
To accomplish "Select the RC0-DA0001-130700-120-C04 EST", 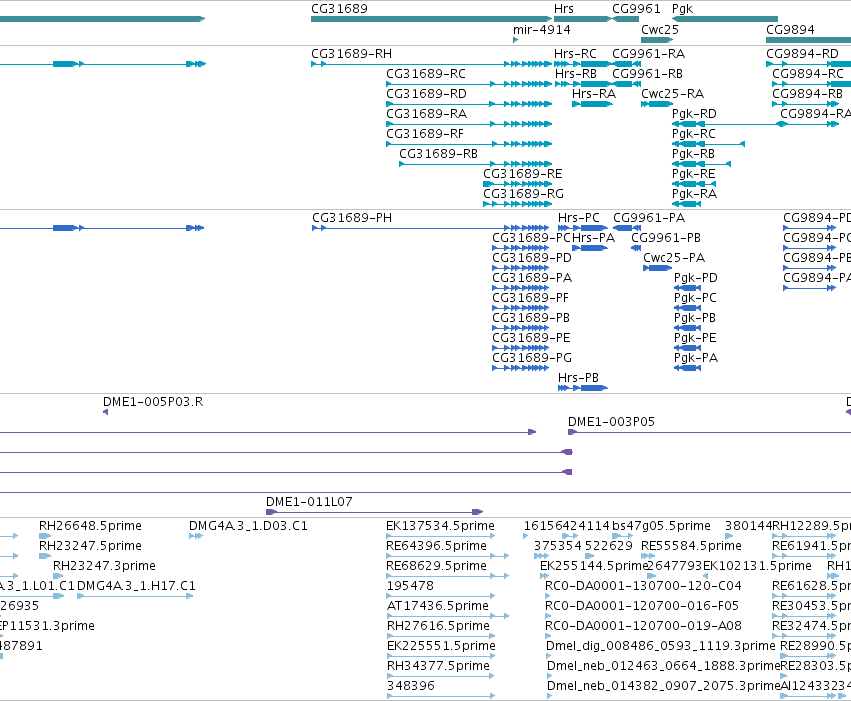I will click(x=548, y=597).
